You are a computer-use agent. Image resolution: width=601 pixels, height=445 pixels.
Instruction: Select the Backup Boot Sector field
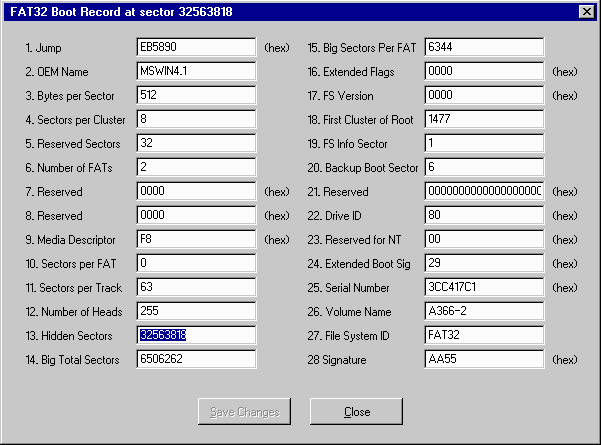coord(483,167)
